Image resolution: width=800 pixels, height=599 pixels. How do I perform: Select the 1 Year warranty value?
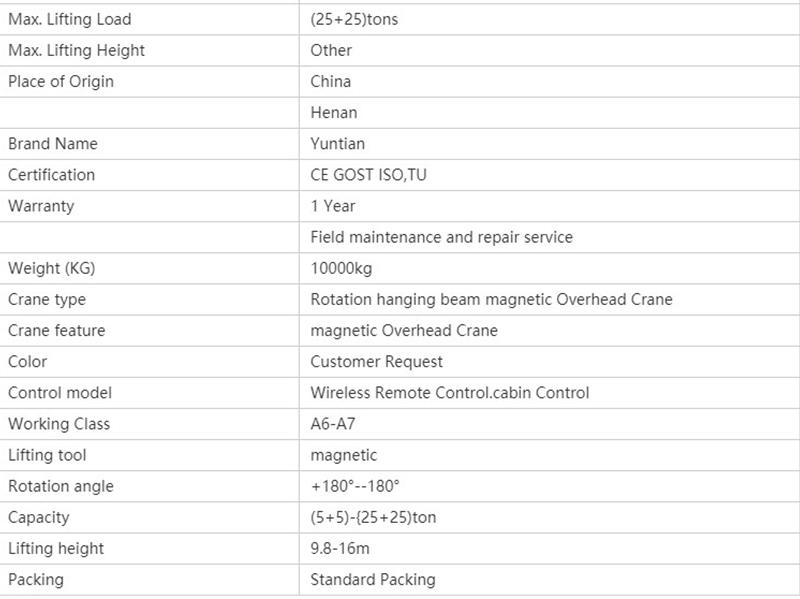333,206
